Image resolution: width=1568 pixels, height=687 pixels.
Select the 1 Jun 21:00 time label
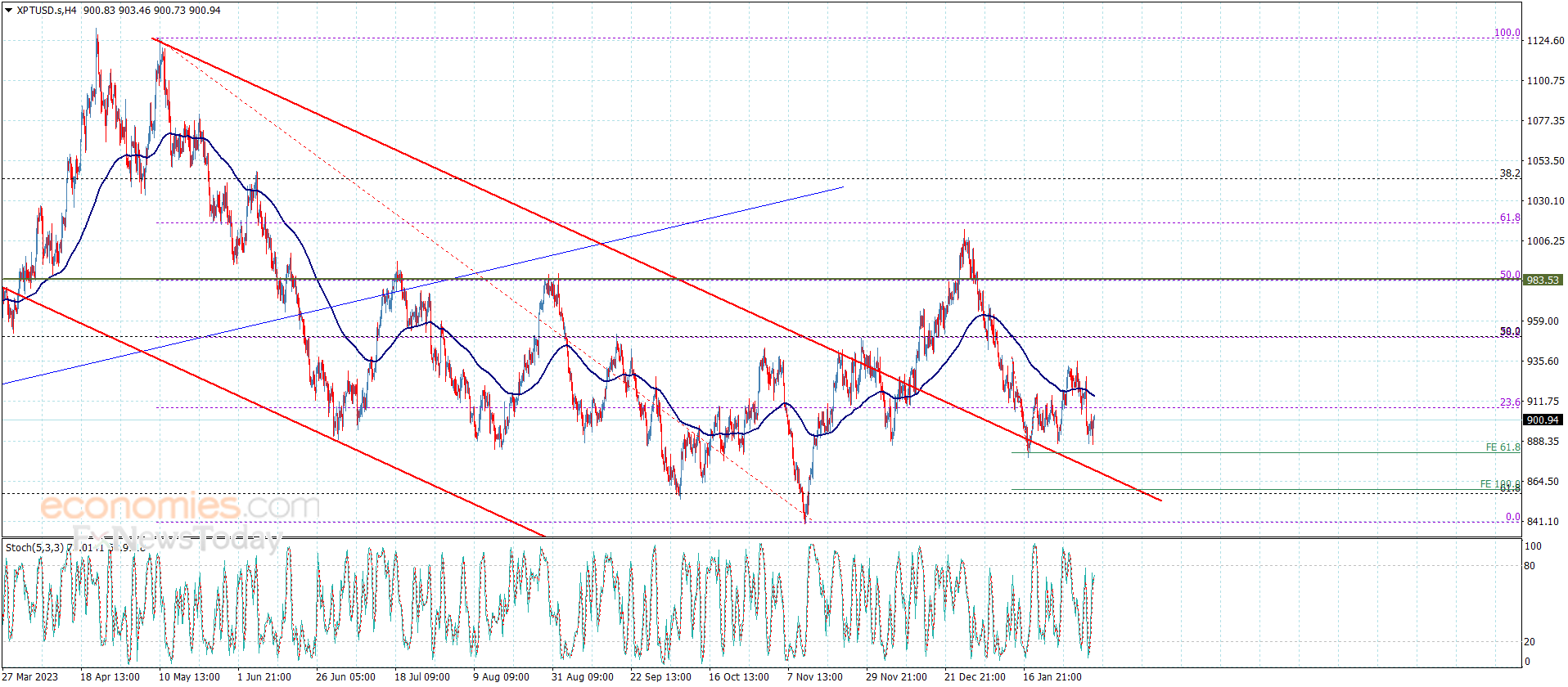tap(264, 676)
